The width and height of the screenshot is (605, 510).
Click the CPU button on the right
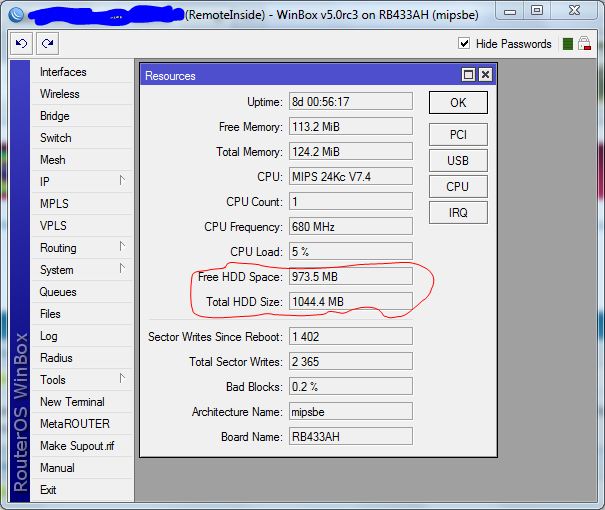click(458, 186)
